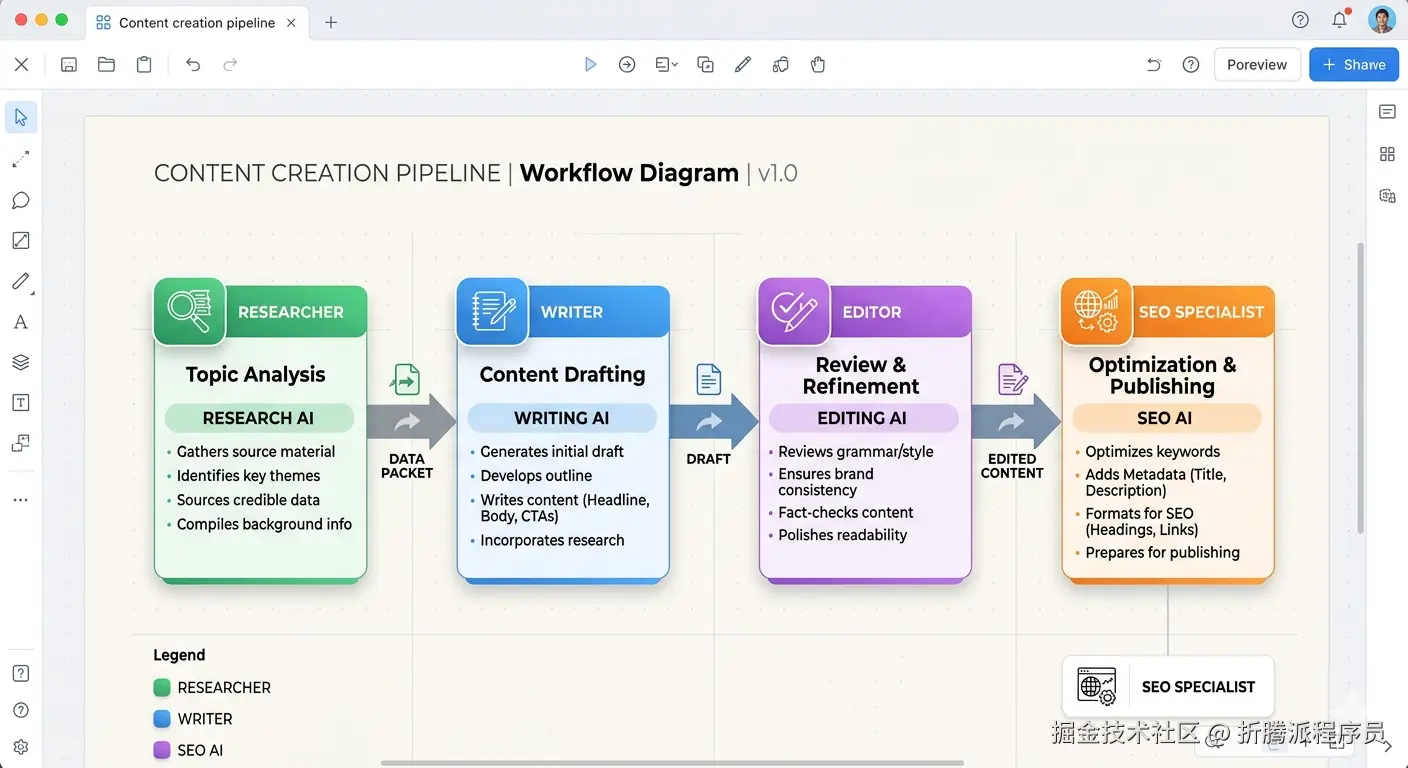Click the blue WRITER legend swatch
Screen dimensions: 1408x768
coord(162,719)
